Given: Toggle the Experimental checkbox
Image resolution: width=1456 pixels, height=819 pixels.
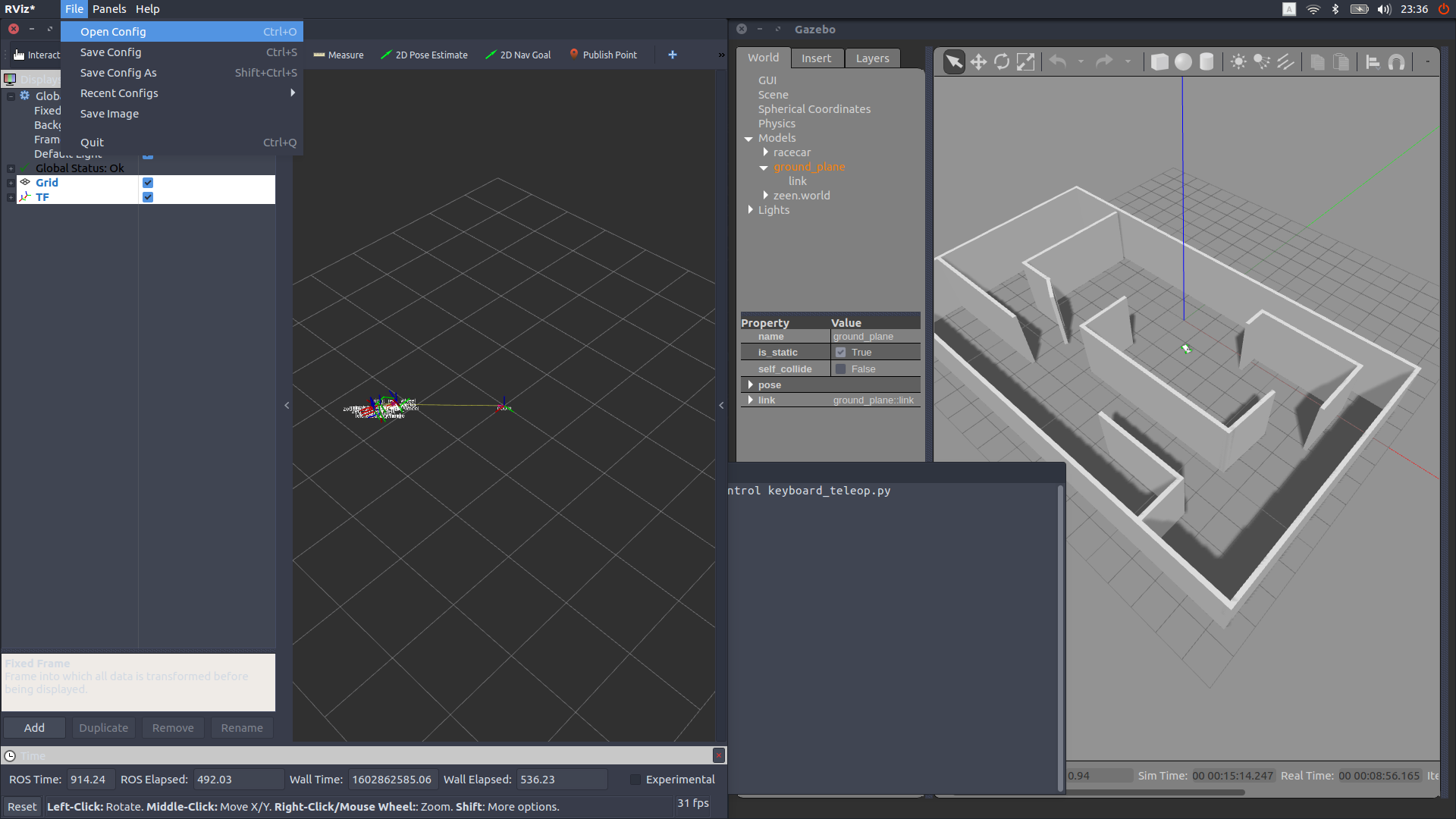Looking at the screenshot, I should pyautogui.click(x=635, y=780).
